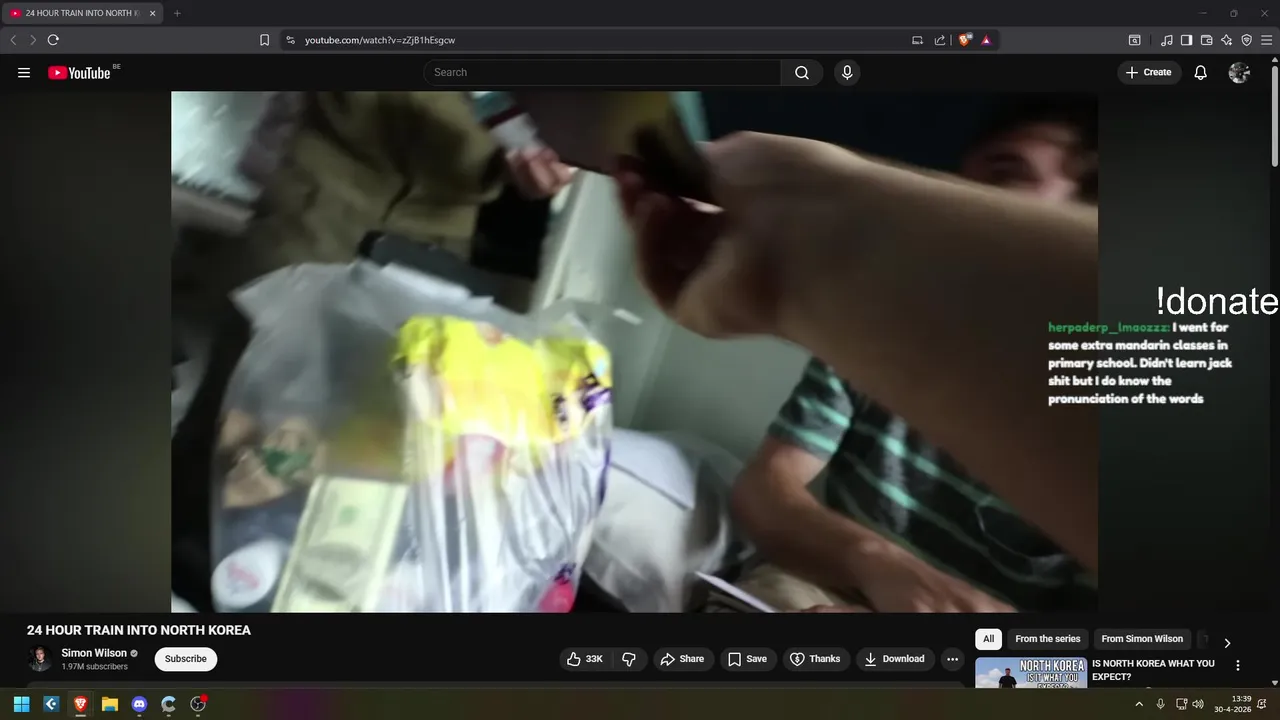The height and width of the screenshot is (720, 1280).
Task: Select 'From Simon Wilson' filter chip
Action: (1142, 639)
